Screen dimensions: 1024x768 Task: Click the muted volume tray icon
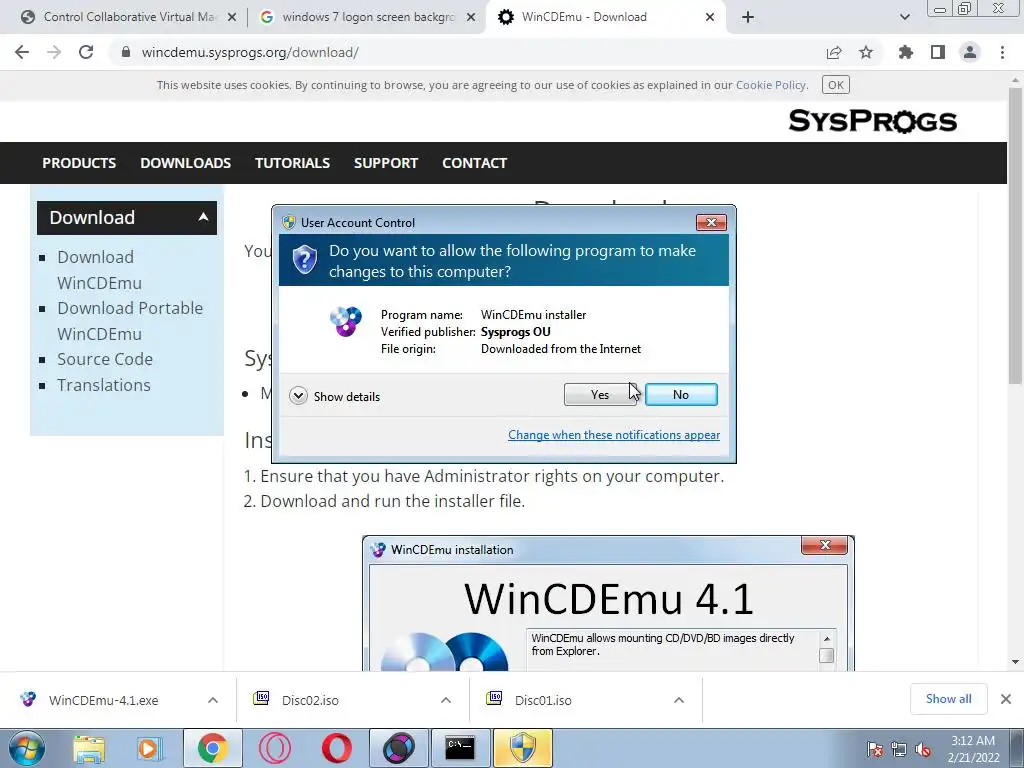pyautogui.click(x=922, y=750)
